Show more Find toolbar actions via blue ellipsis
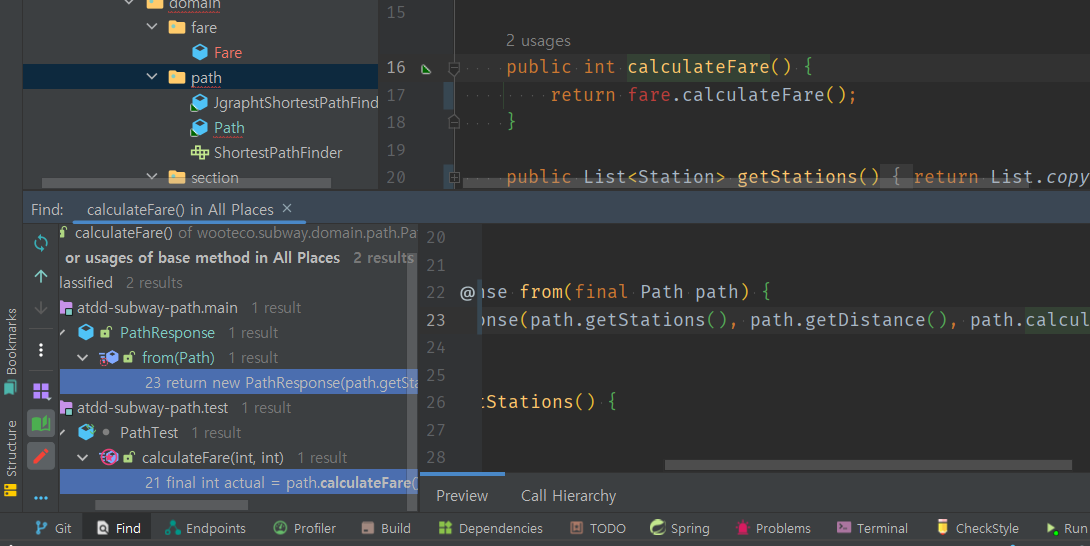Image resolution: width=1090 pixels, height=546 pixels. pos(41,497)
